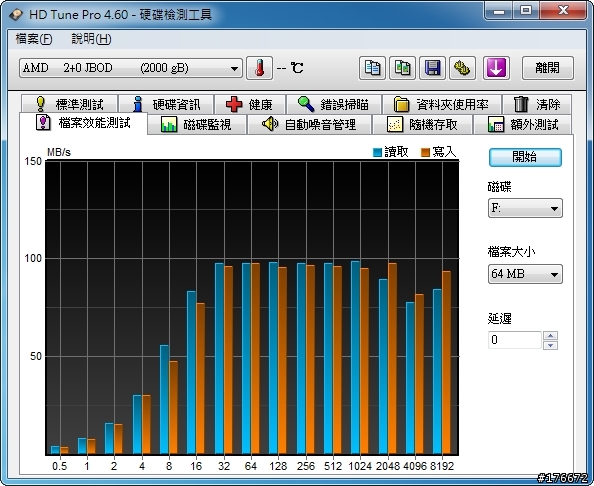Switch to the 額外測試 tab
Screen dimensions: 594x486
point(522,124)
